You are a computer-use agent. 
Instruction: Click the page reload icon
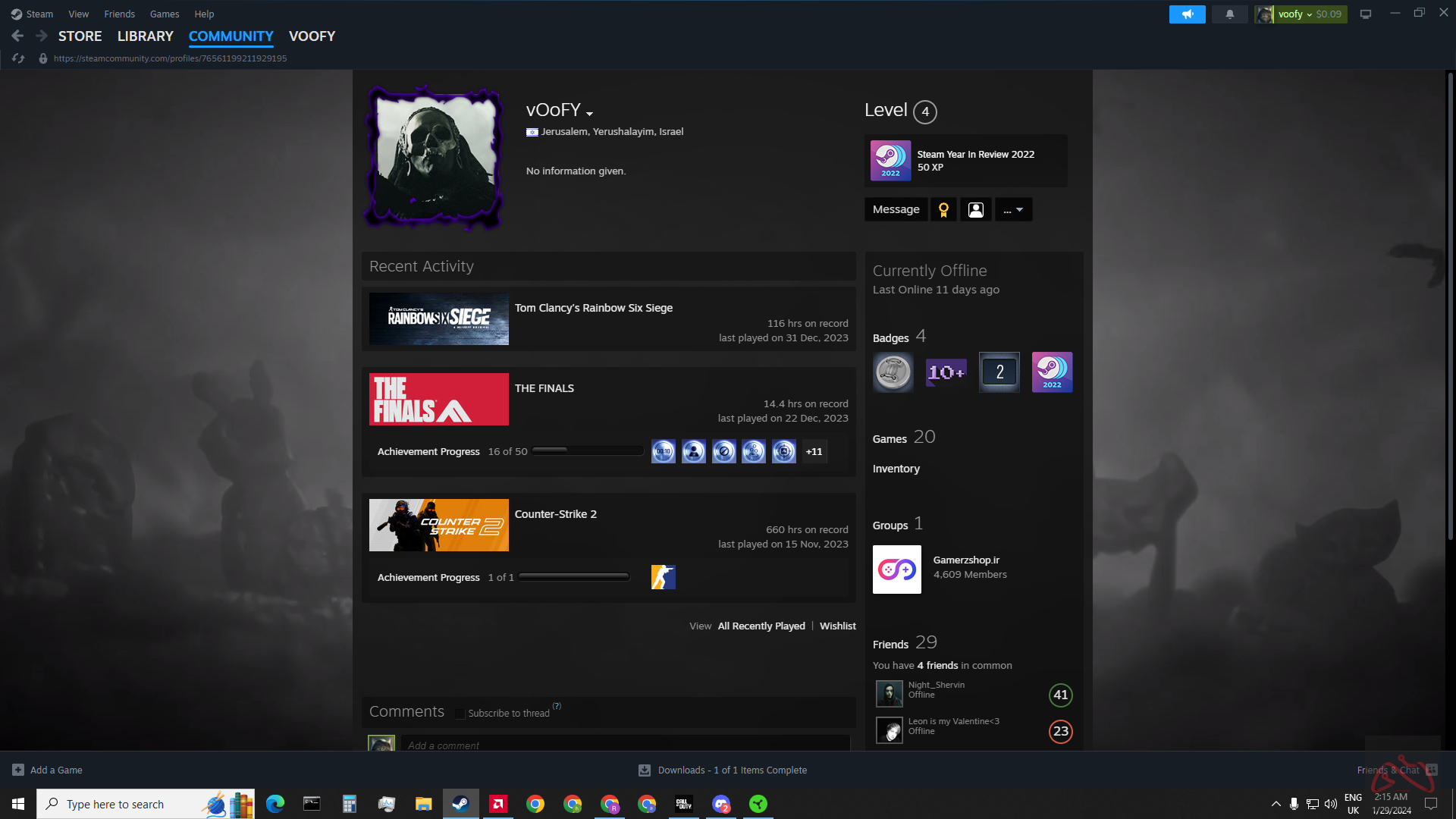pos(18,58)
